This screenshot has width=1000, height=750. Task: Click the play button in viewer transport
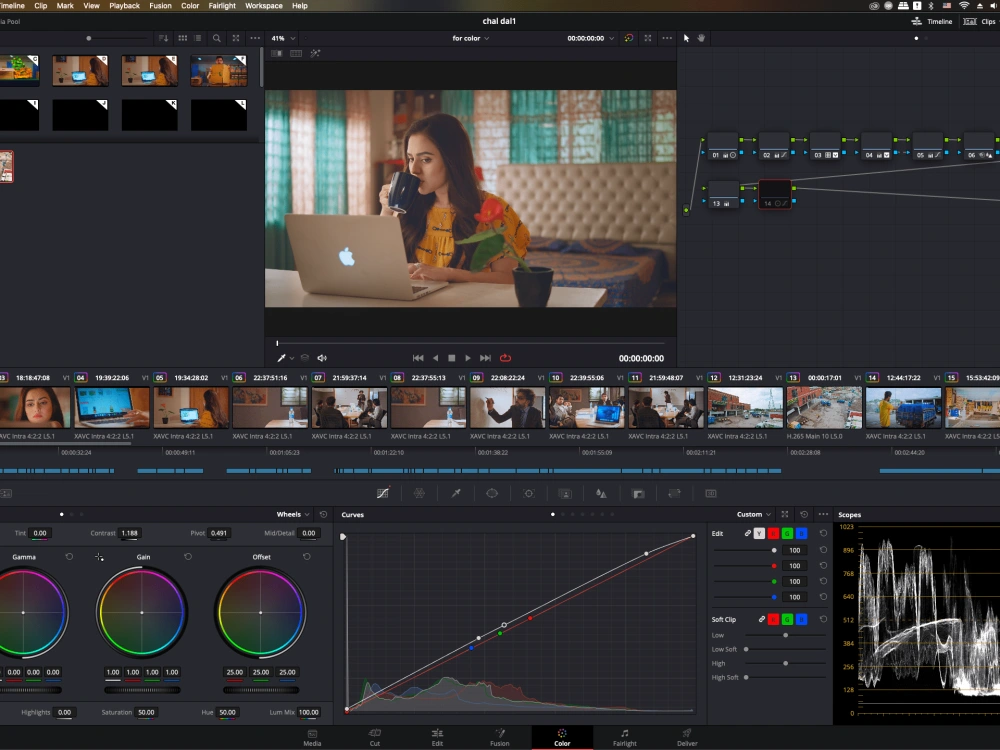[x=468, y=358]
